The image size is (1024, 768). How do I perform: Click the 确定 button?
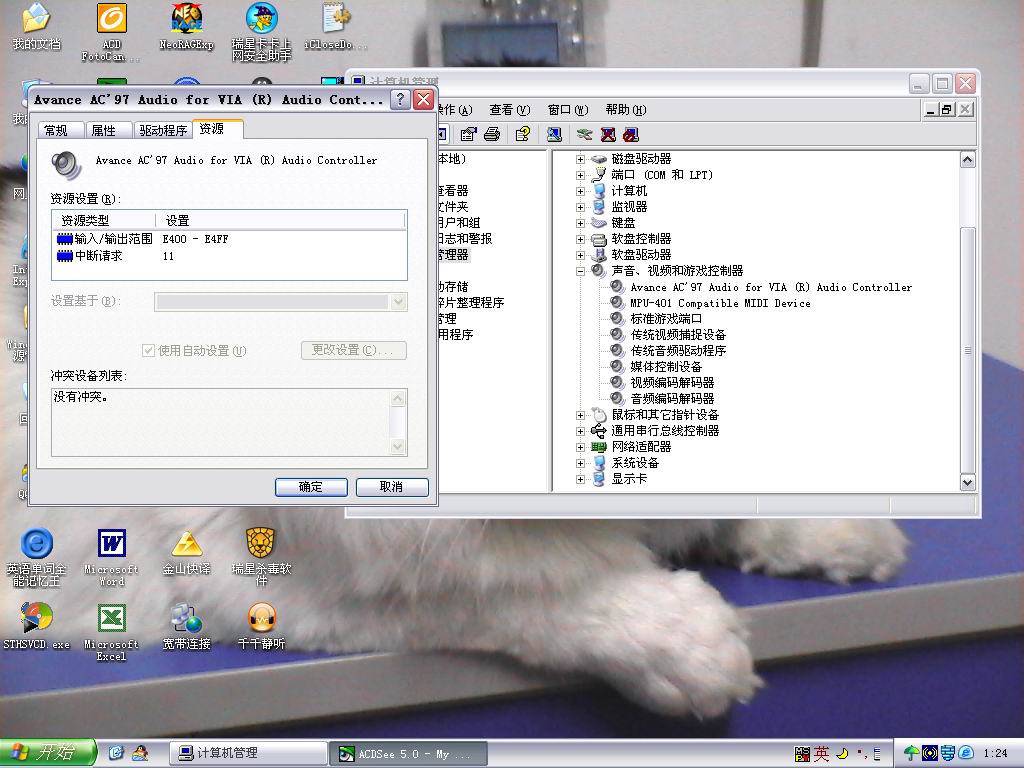(311, 487)
